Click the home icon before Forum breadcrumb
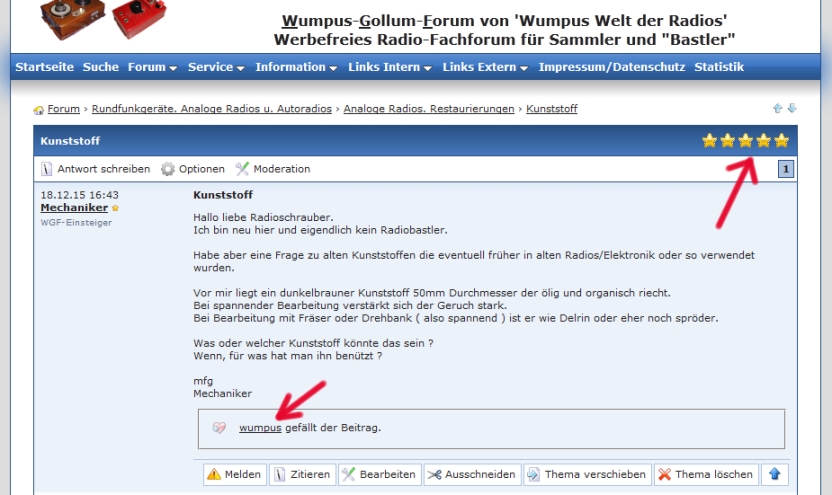Image resolution: width=832 pixels, height=495 pixels. coord(38,109)
